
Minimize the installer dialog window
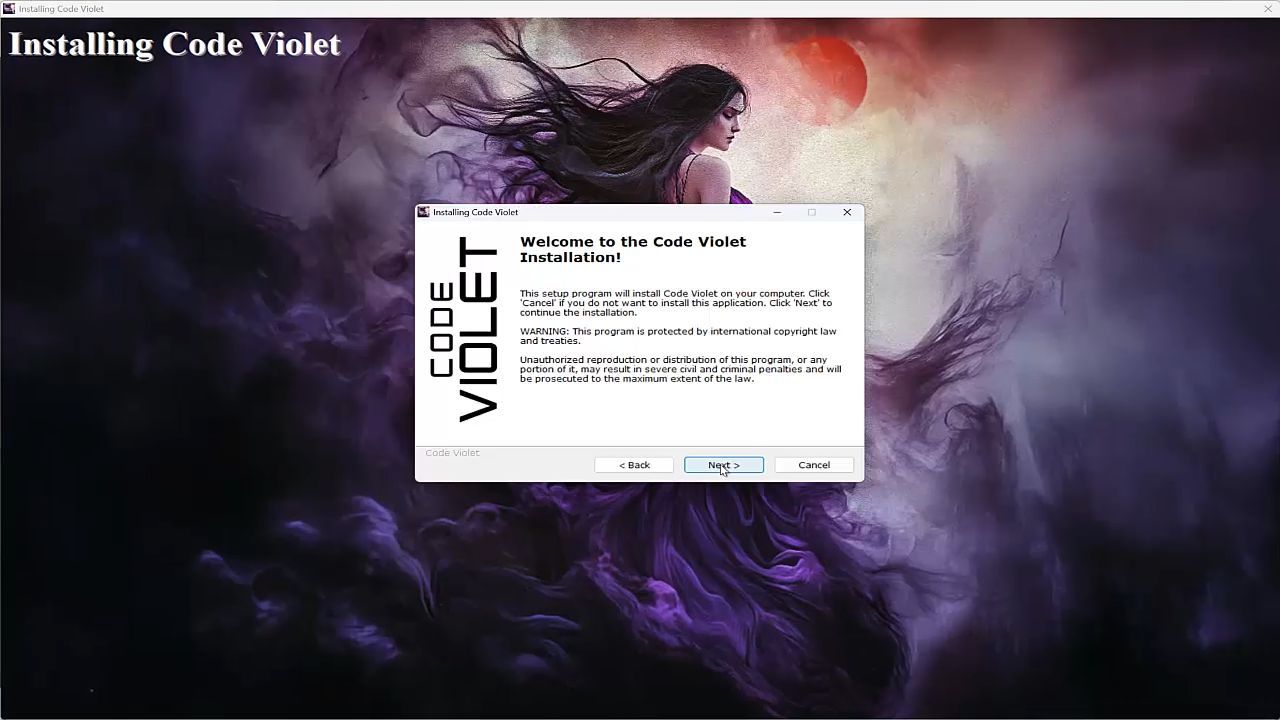(x=777, y=212)
